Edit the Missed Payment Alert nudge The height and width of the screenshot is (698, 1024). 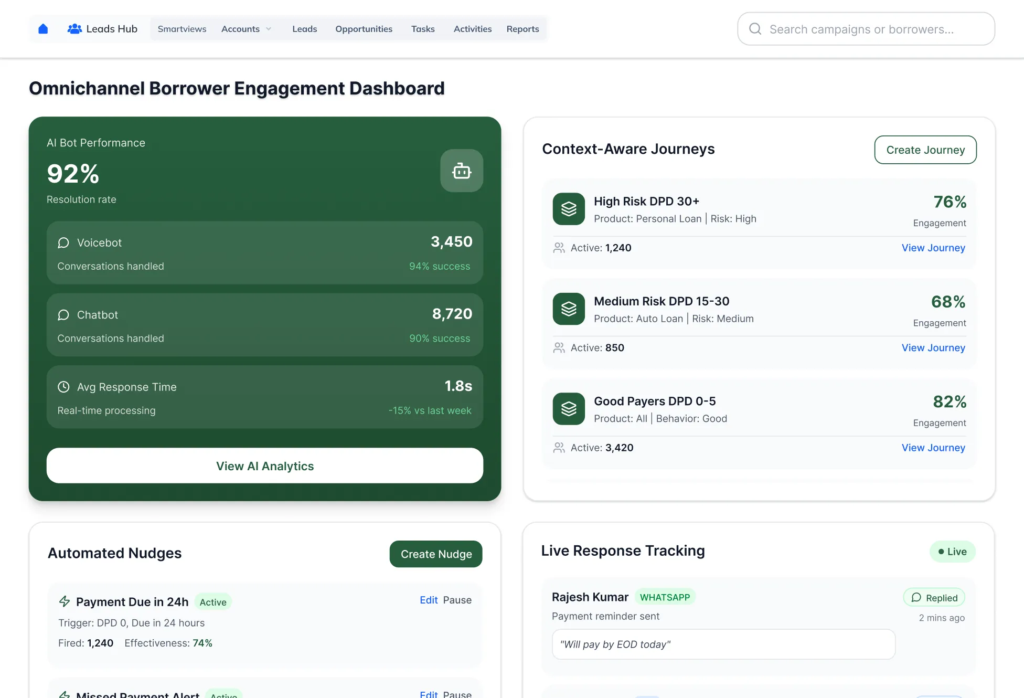coord(428,693)
